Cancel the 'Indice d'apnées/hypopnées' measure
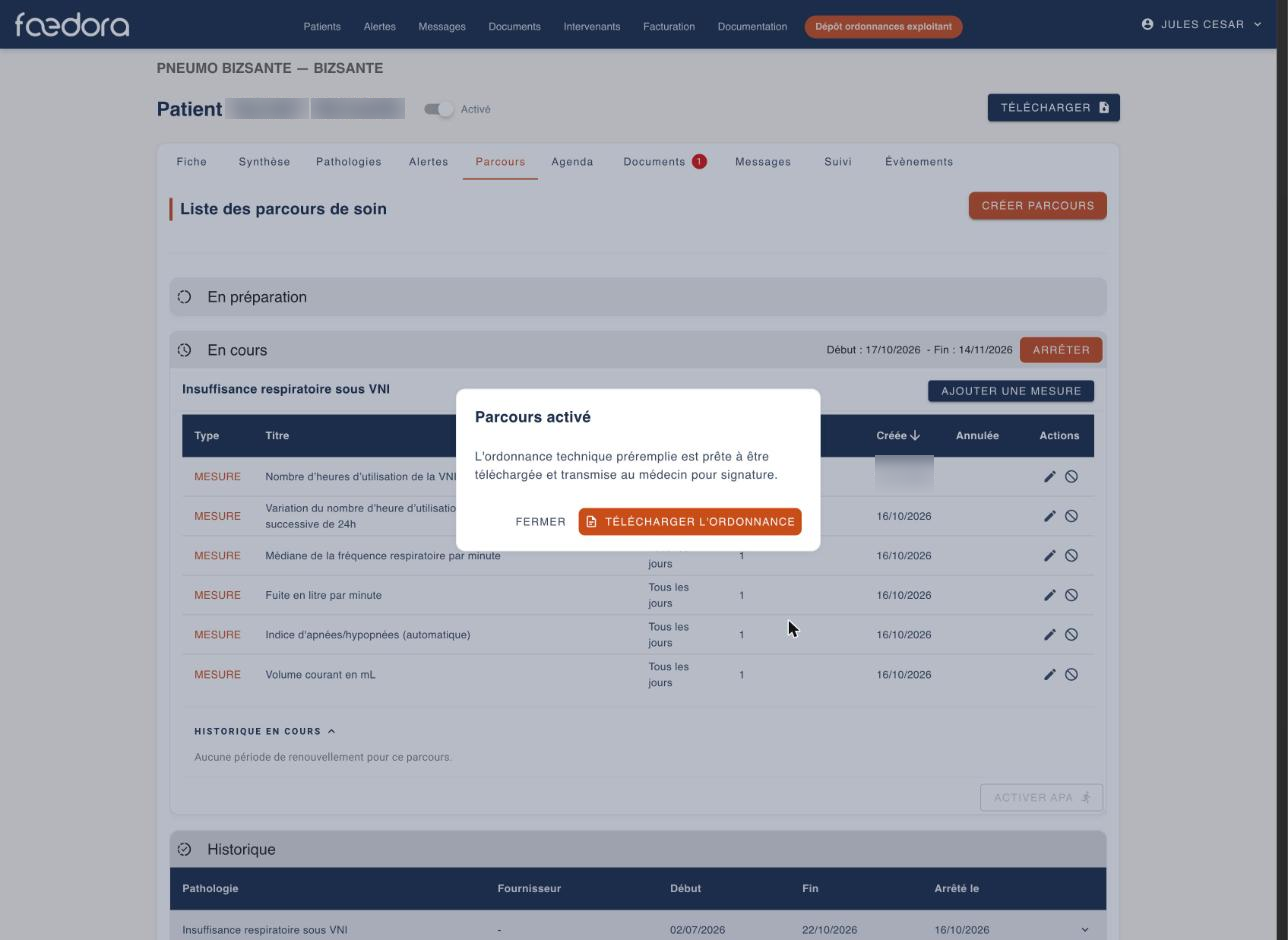Image resolution: width=1288 pixels, height=940 pixels. [1071, 635]
